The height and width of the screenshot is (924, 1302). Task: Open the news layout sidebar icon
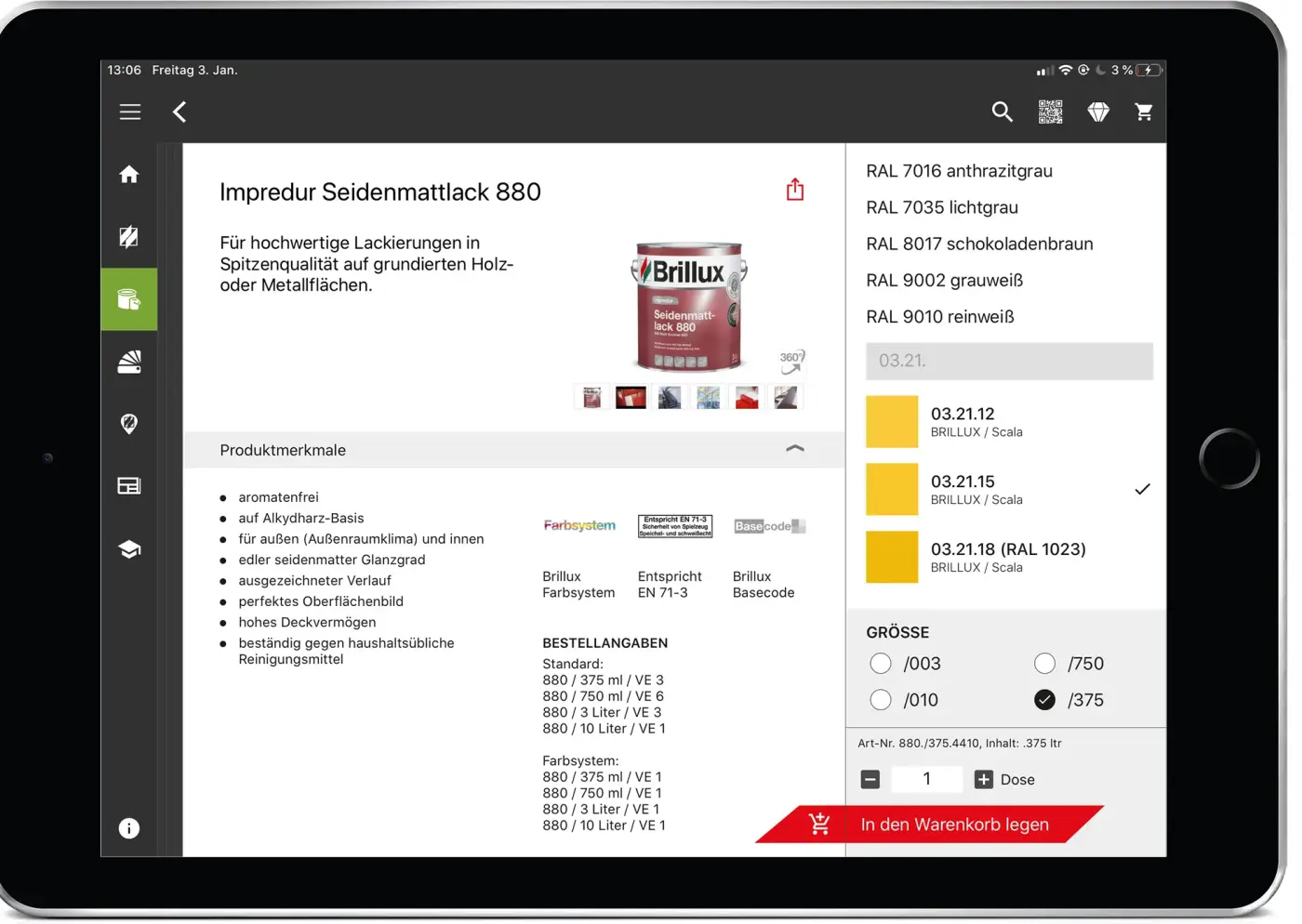tap(129, 486)
